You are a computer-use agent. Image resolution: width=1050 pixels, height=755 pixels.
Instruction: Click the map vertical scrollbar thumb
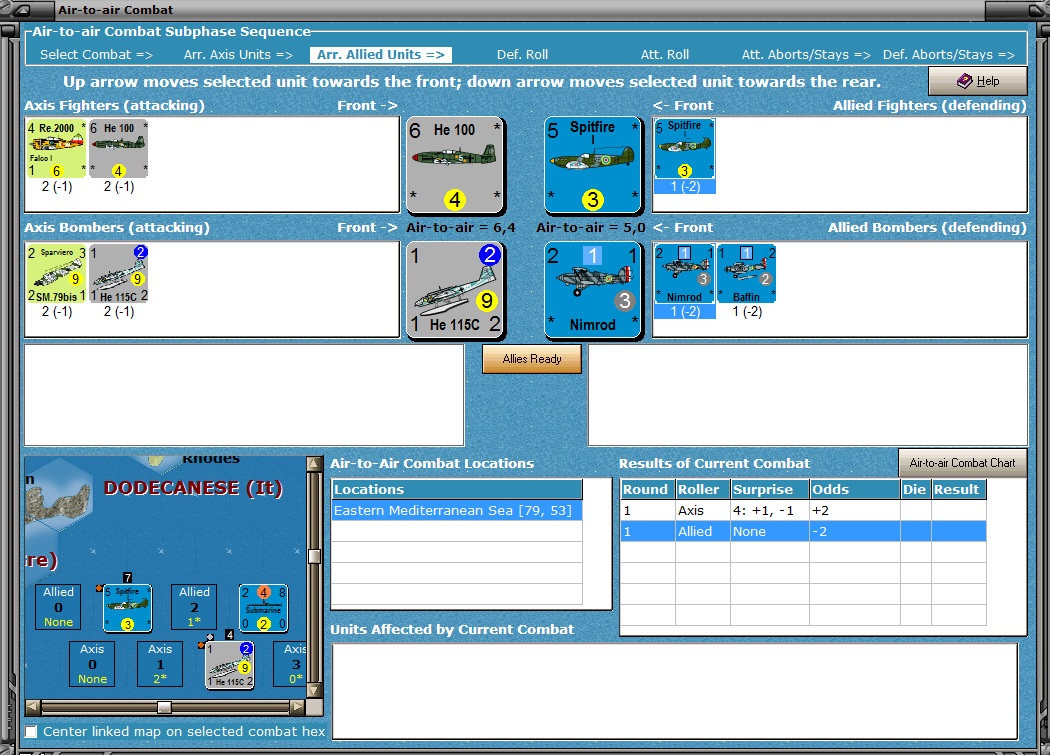coord(314,556)
